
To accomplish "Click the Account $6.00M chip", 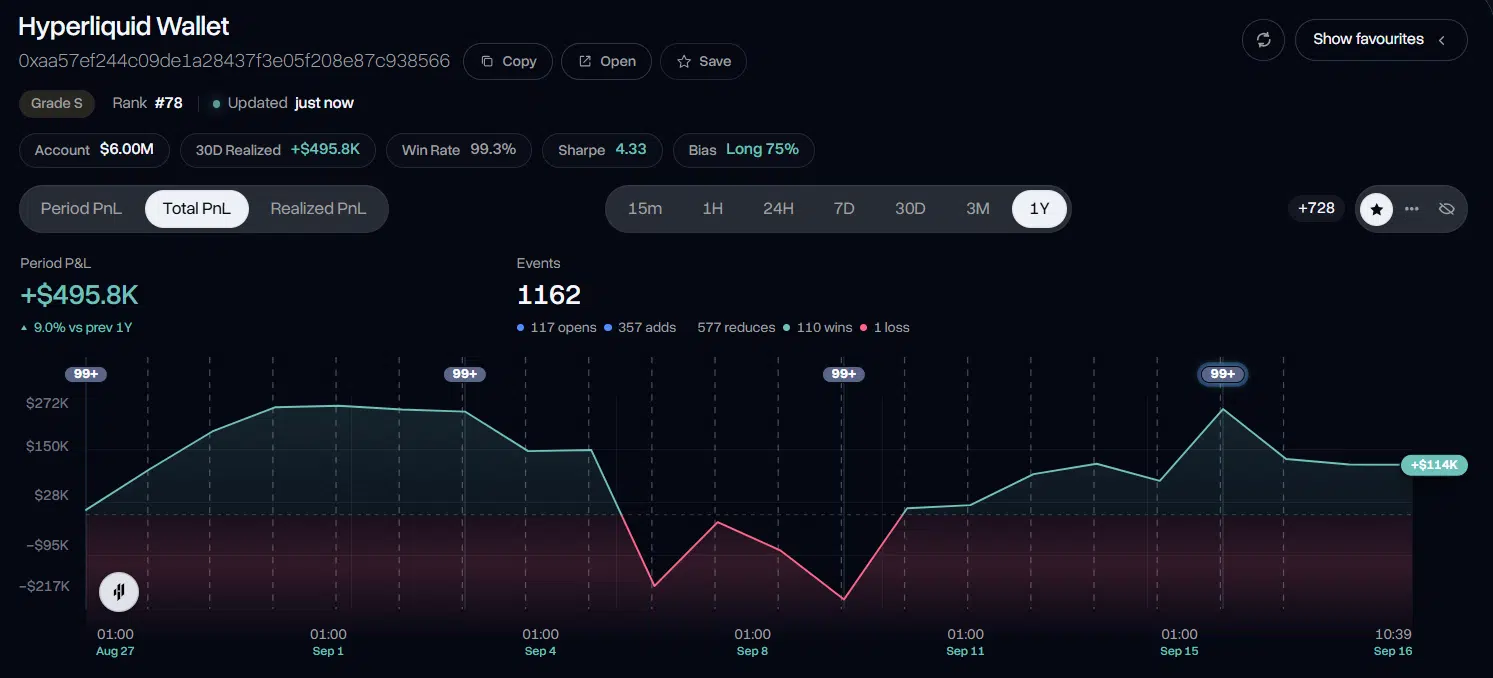I will pos(94,150).
